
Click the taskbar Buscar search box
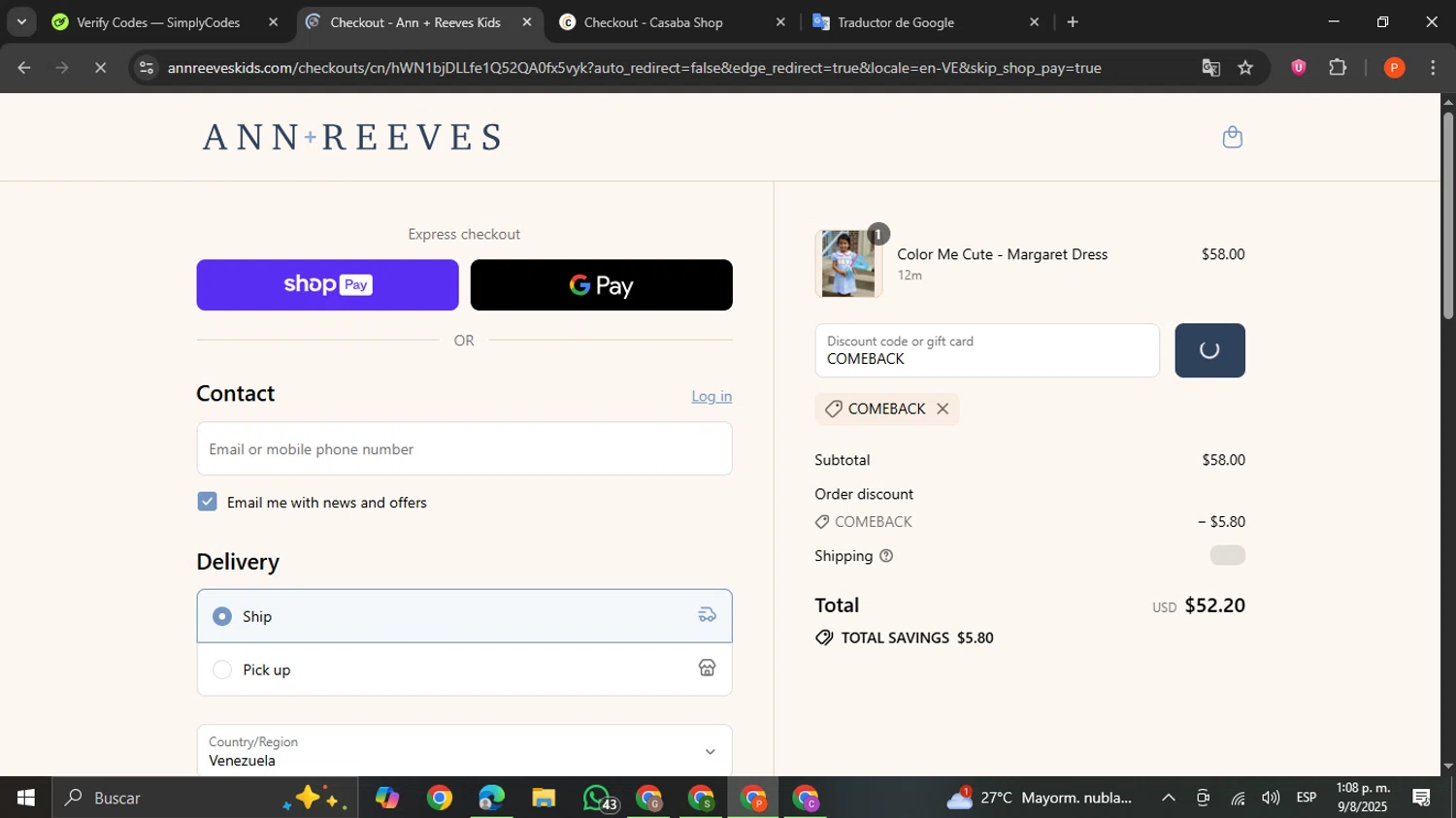205,798
